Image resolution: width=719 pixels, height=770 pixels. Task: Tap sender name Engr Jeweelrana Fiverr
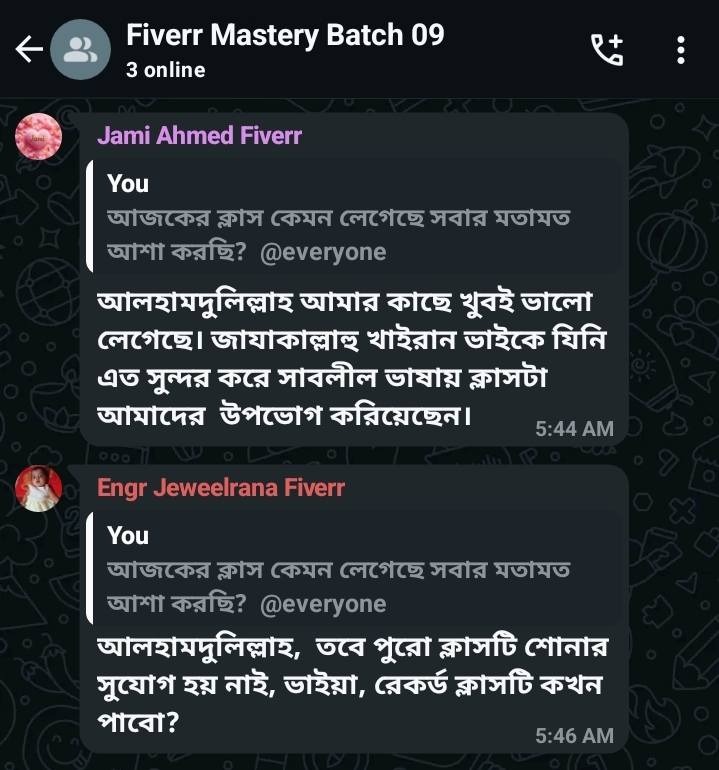(x=221, y=488)
